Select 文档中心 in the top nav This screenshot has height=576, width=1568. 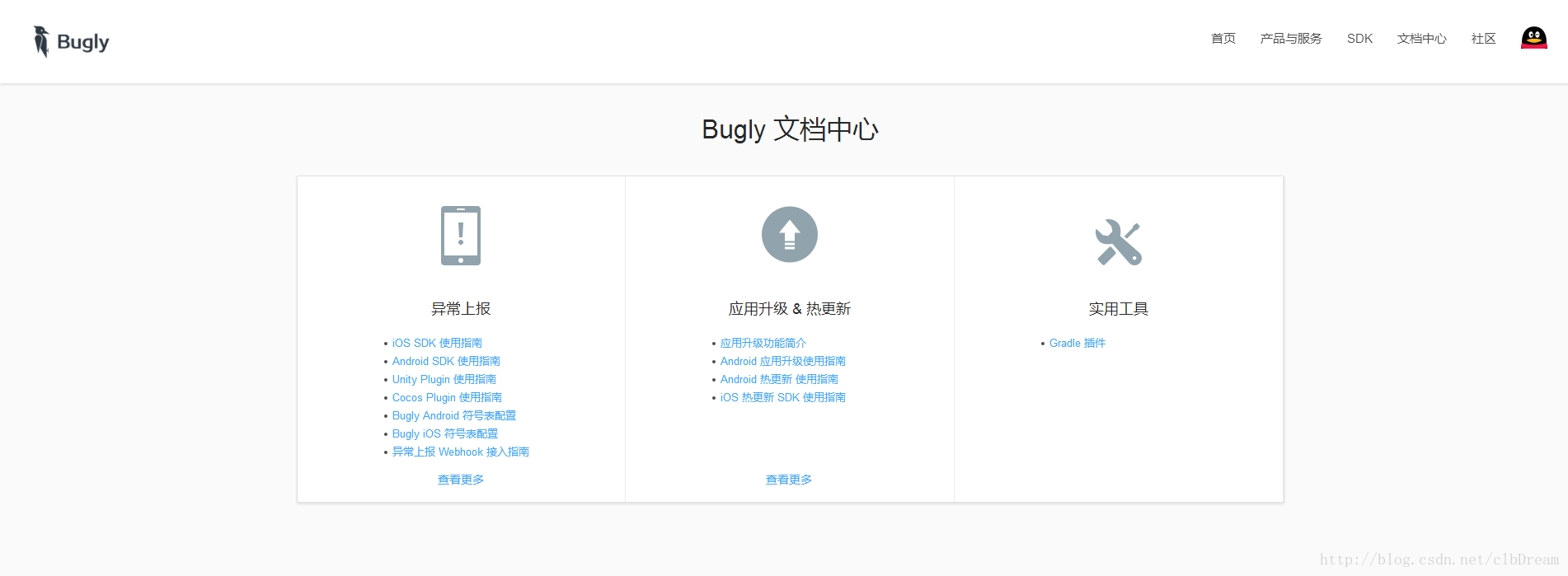(x=1421, y=39)
